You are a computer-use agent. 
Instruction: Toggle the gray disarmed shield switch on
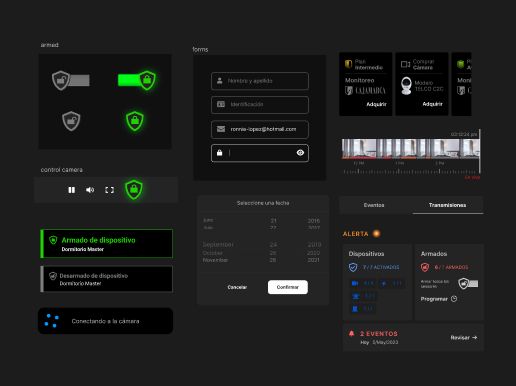[70, 80]
